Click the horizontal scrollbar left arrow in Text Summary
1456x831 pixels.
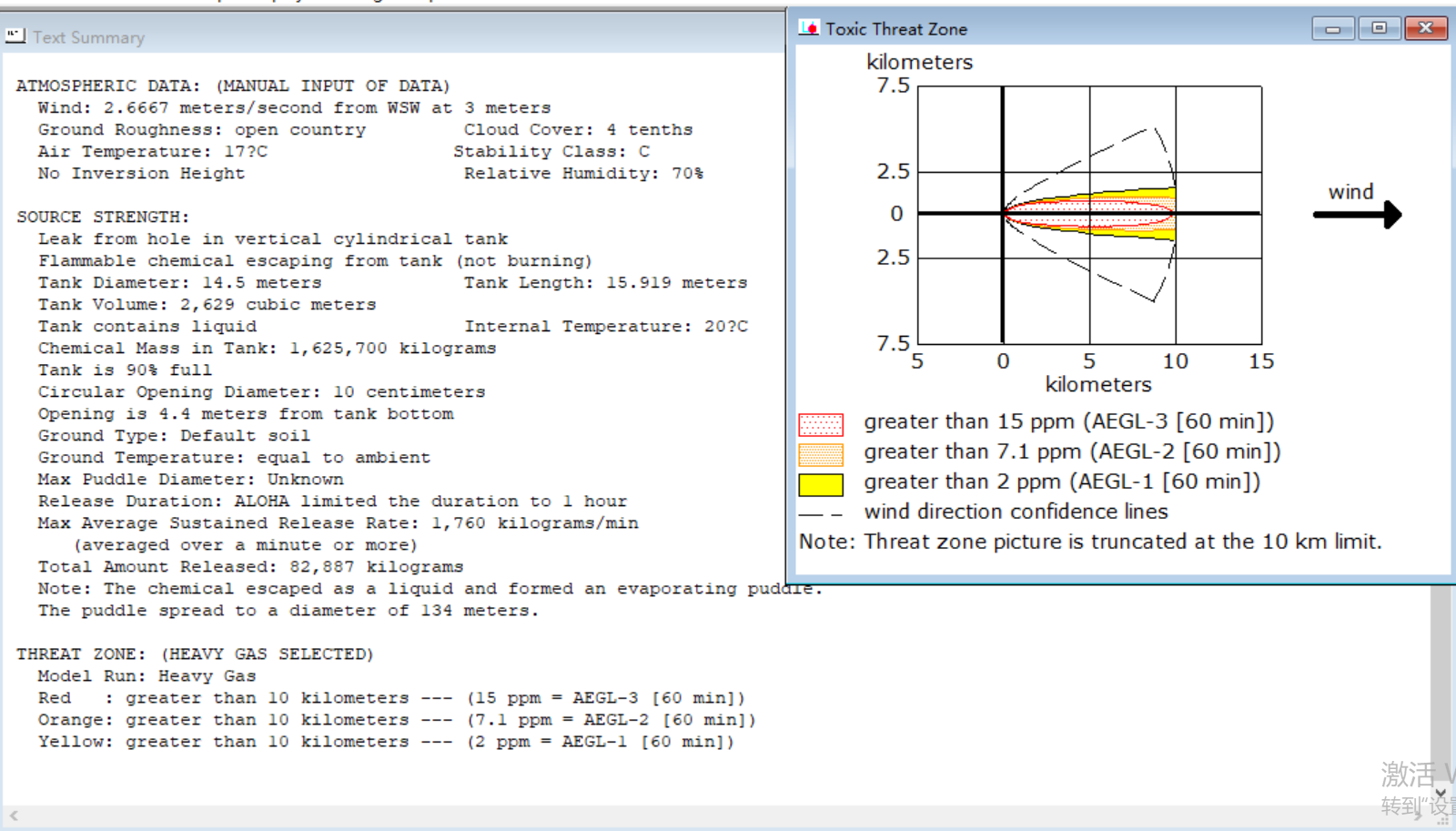coord(14,816)
